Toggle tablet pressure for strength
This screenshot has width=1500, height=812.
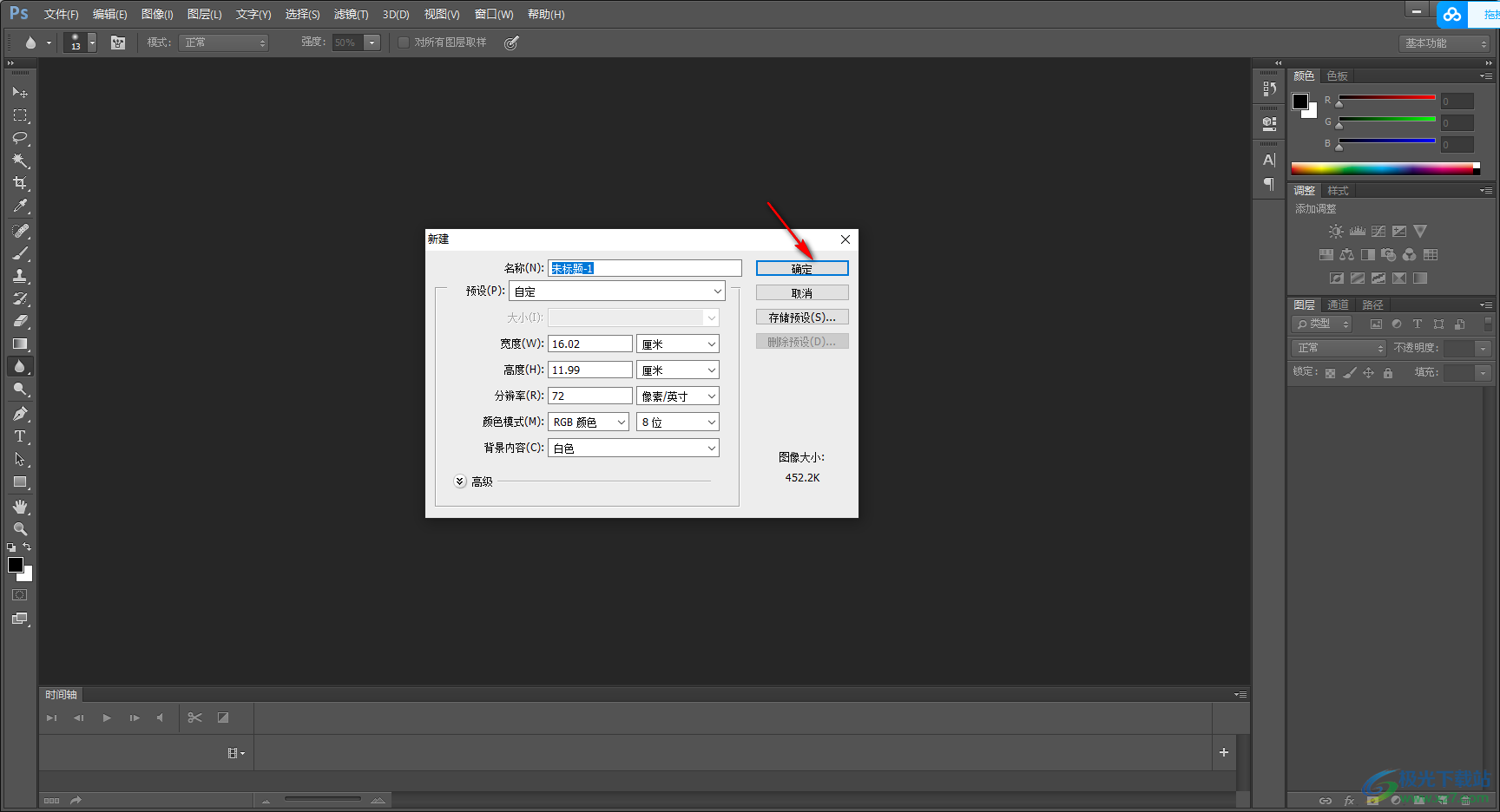pyautogui.click(x=511, y=43)
